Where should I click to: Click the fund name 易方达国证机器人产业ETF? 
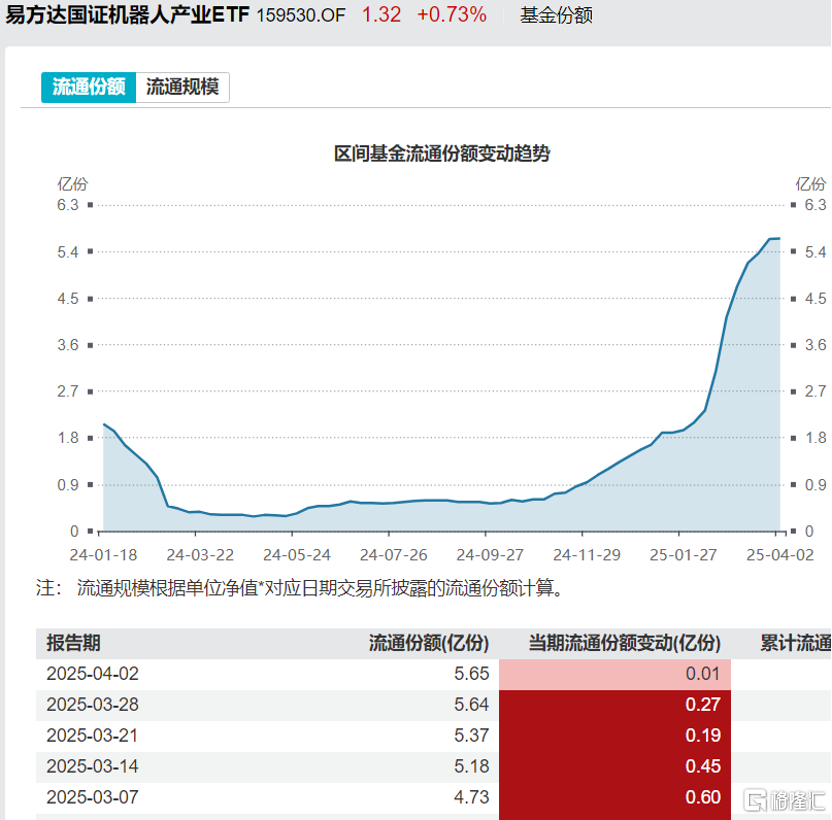tap(127, 15)
